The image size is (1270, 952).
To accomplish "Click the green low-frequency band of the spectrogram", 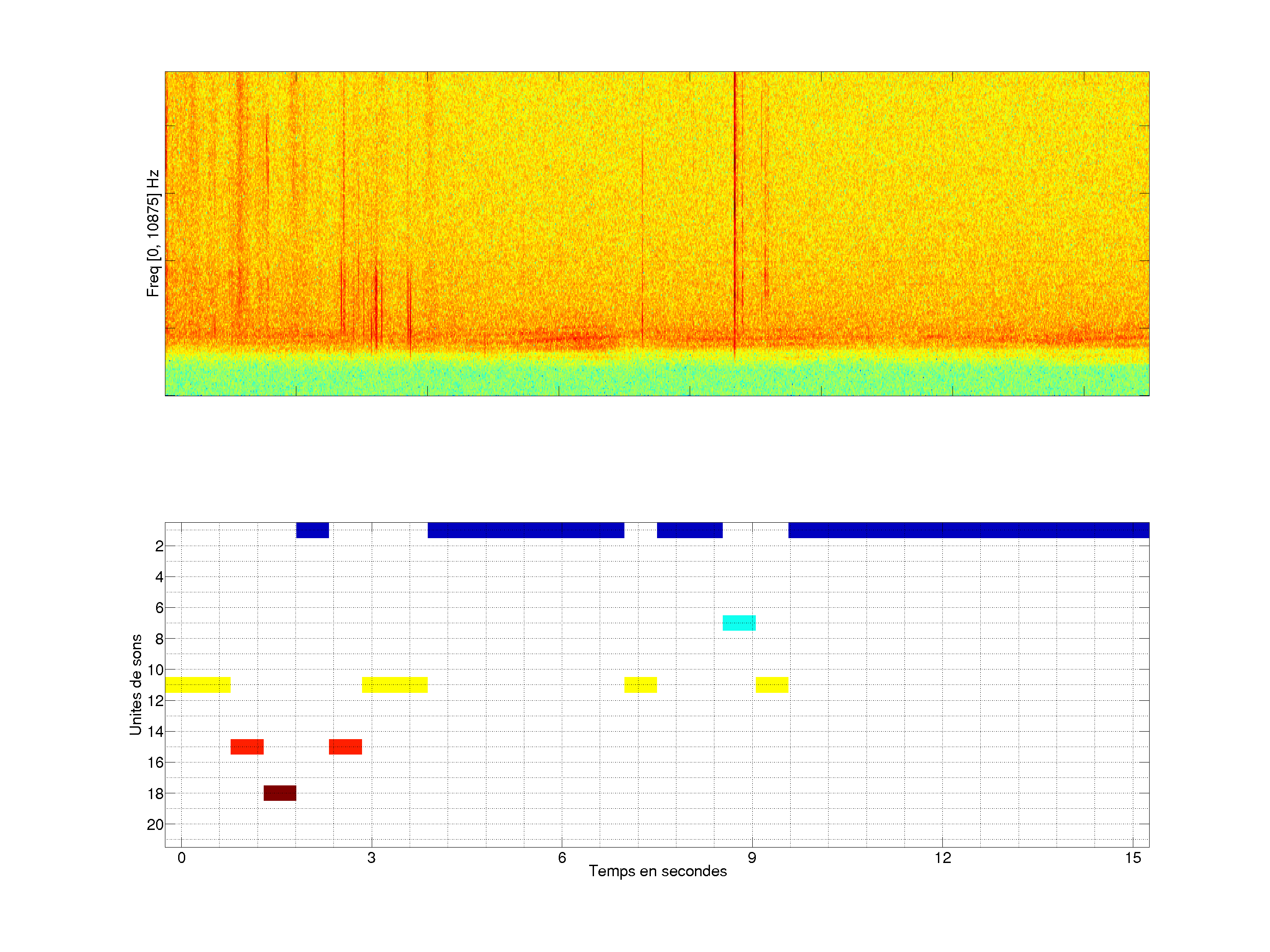I will pos(657,379).
